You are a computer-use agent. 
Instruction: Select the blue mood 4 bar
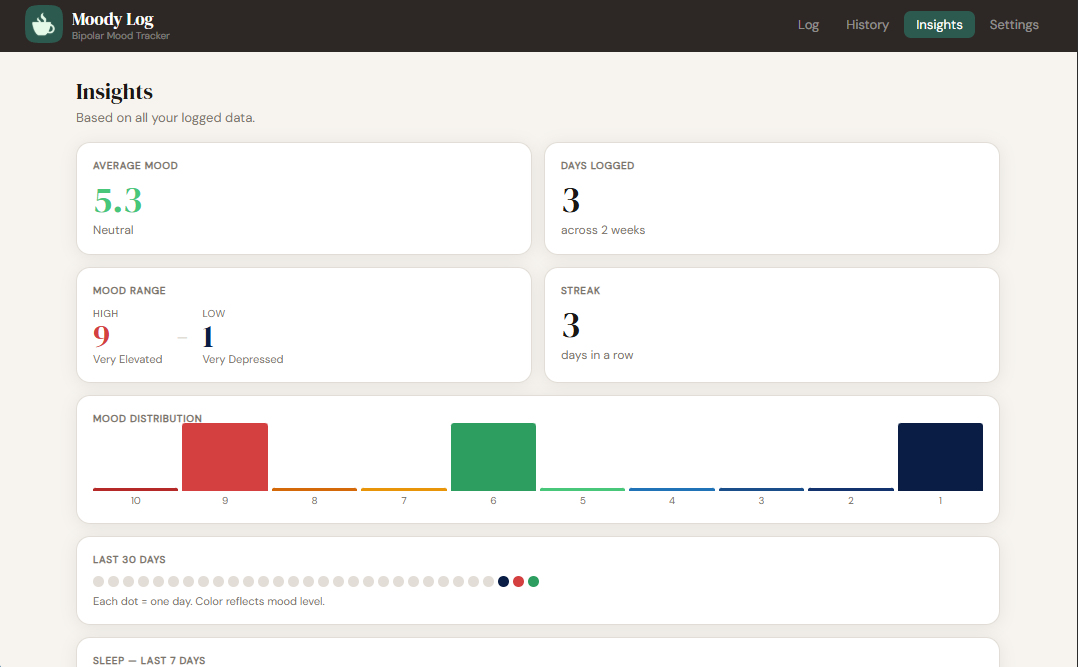(671, 488)
